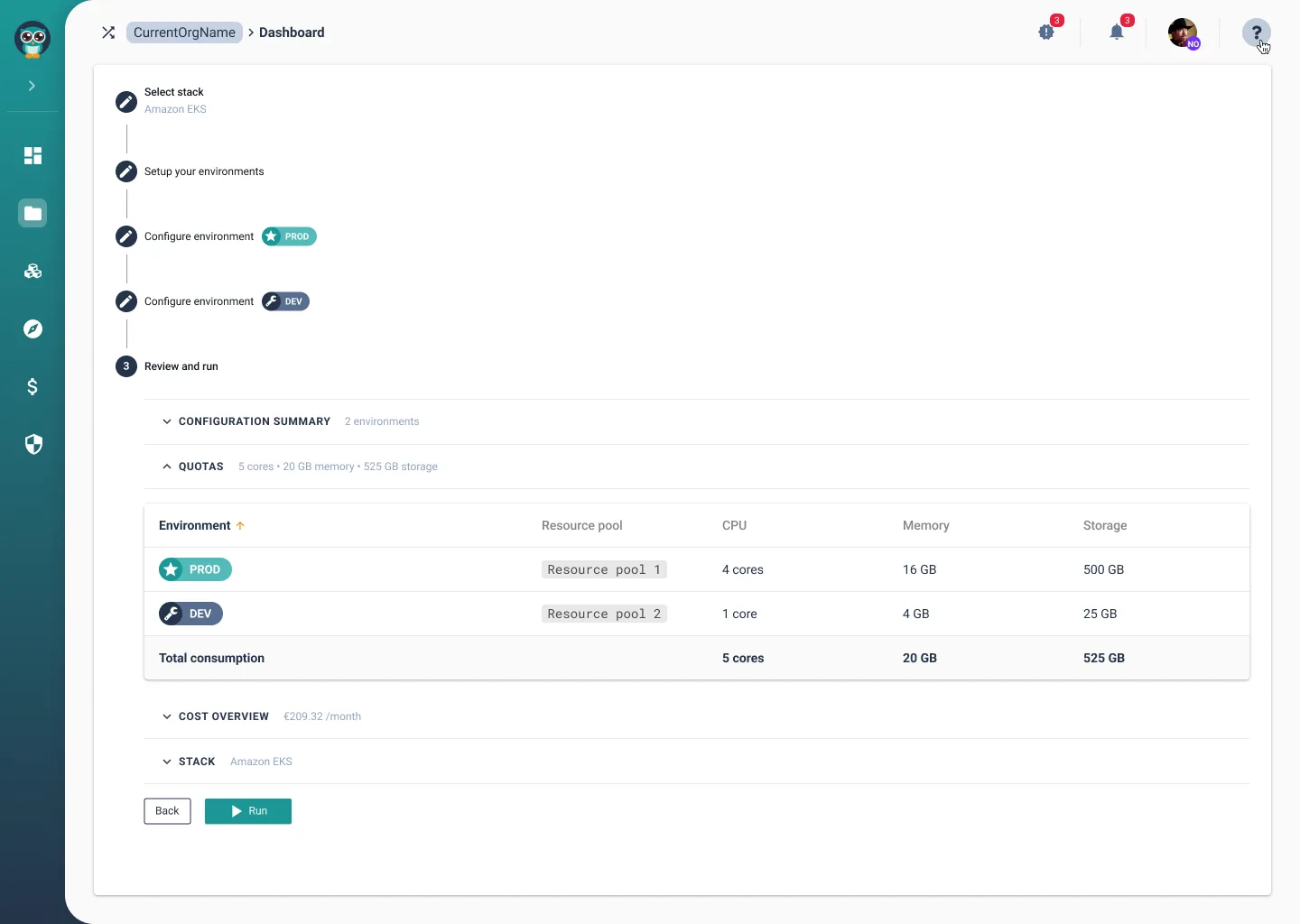Edit the Select stack step pencil icon

126,101
